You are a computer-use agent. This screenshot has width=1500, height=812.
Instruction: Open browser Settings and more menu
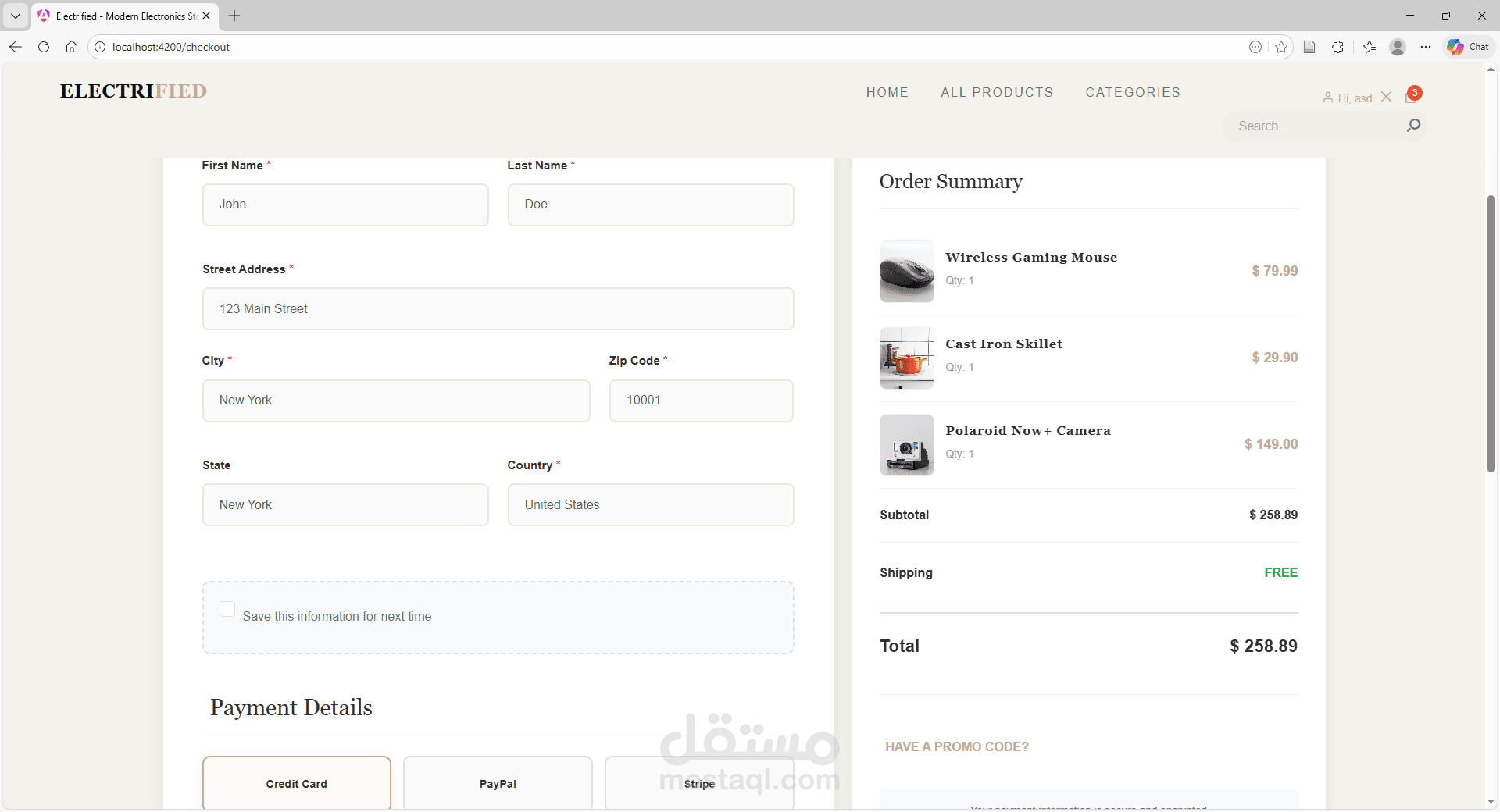[1426, 47]
